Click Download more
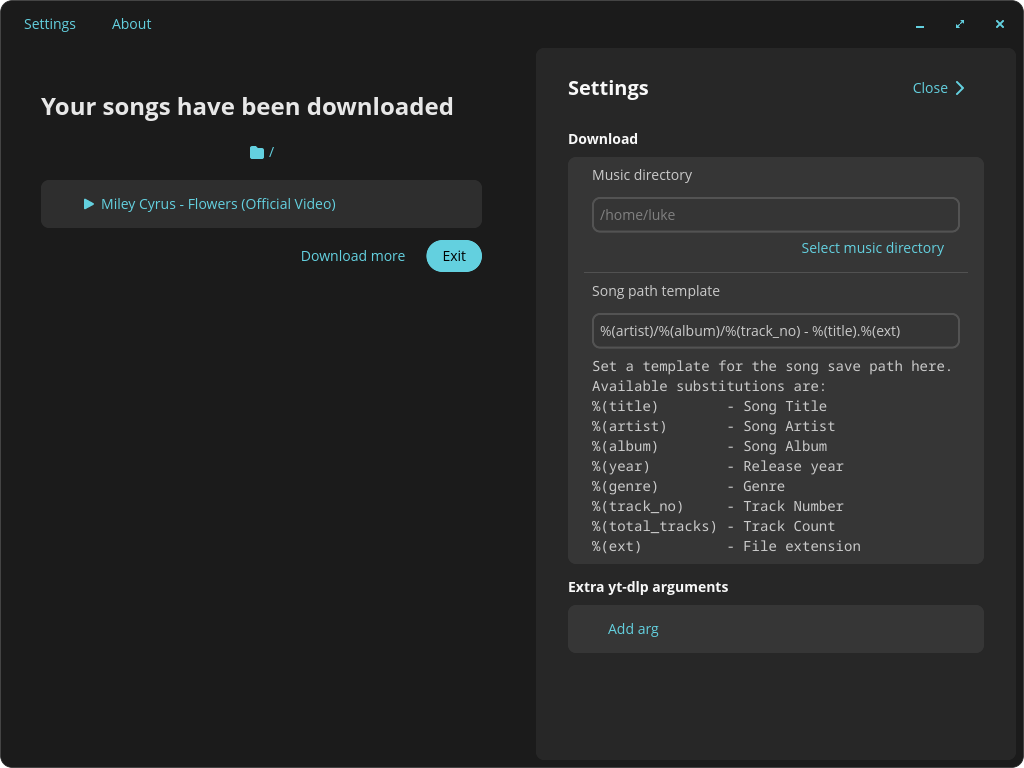The height and width of the screenshot is (768, 1024). 353,256
